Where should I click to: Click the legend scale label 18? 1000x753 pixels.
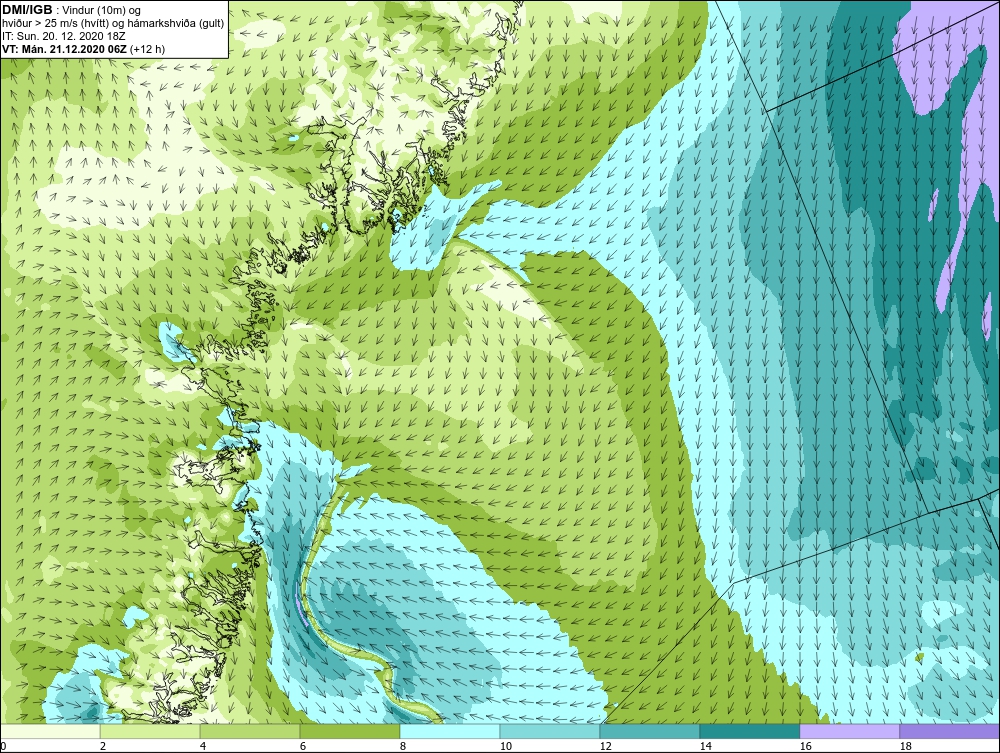click(905, 746)
